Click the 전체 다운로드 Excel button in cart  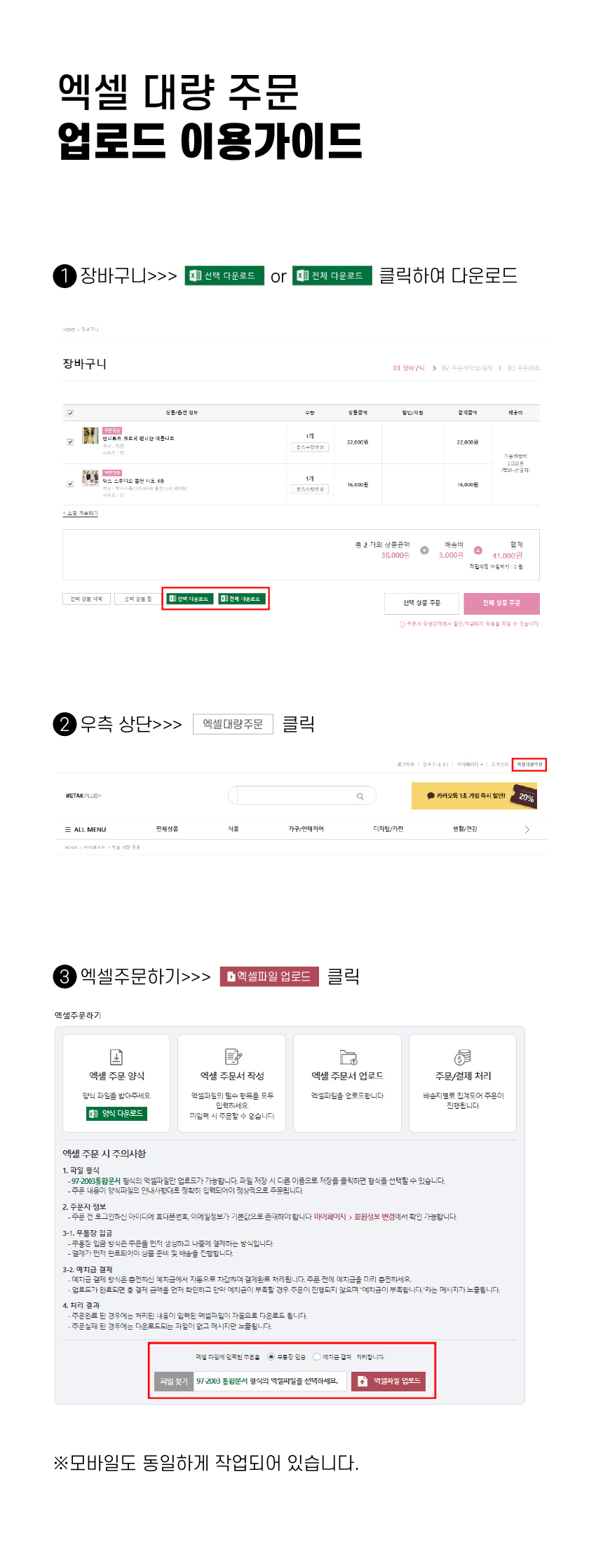click(x=241, y=599)
